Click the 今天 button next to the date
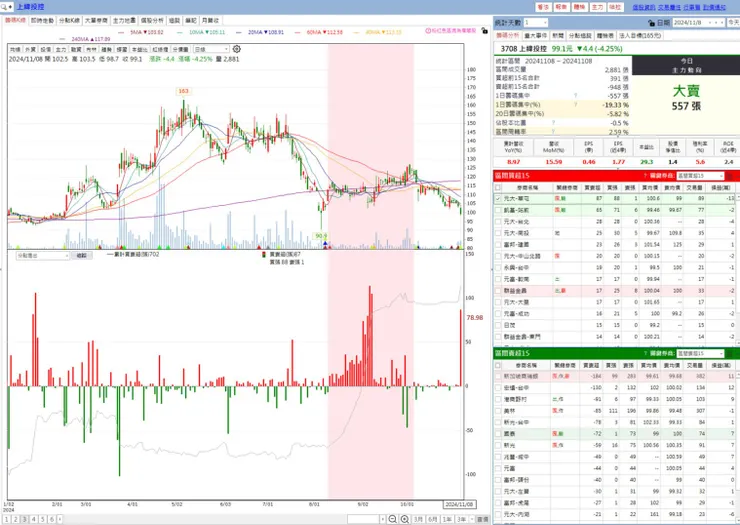740x525 pixels. click(x=733, y=23)
